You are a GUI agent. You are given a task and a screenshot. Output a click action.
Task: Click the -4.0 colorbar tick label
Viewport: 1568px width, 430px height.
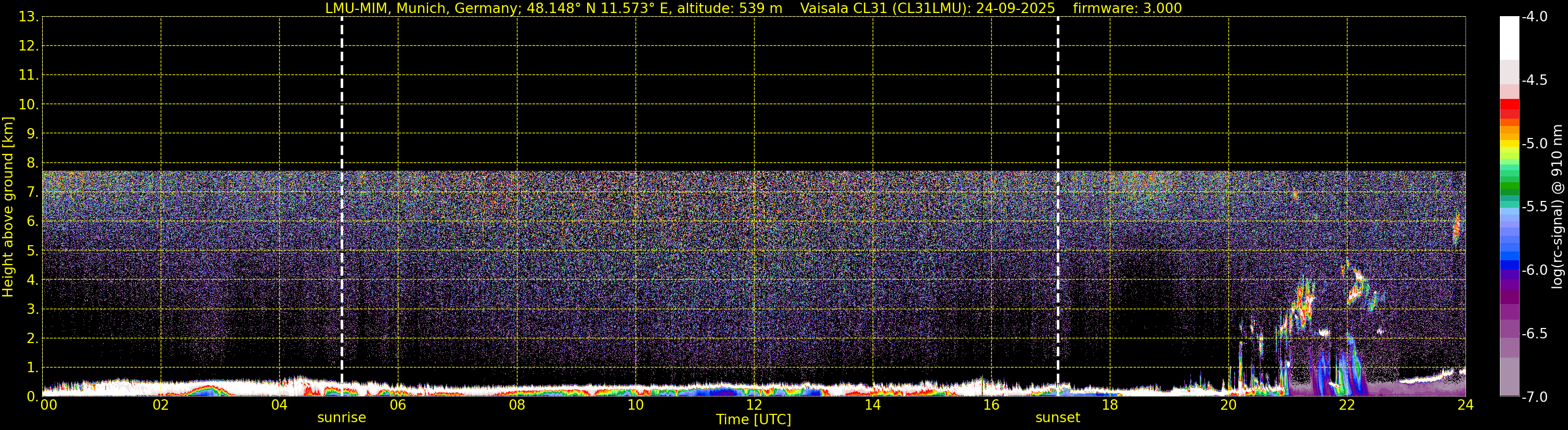pyautogui.click(x=1535, y=17)
